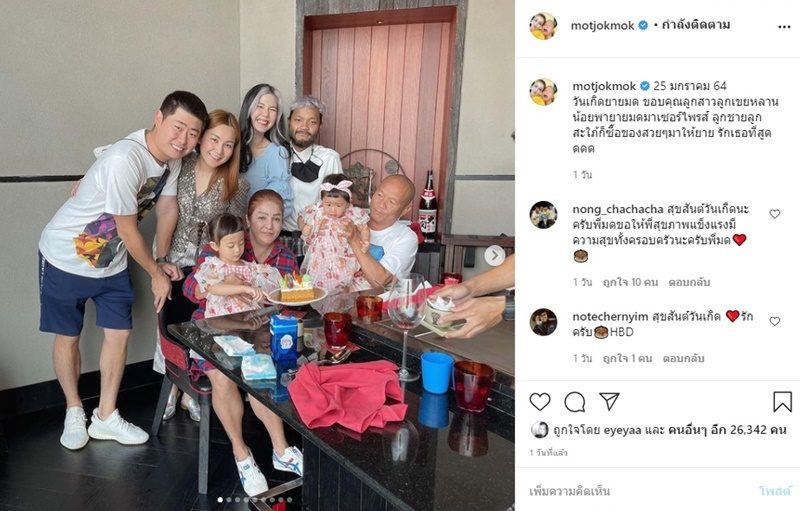
Task: Reply to notechernyim's comment
Action: click(x=683, y=359)
